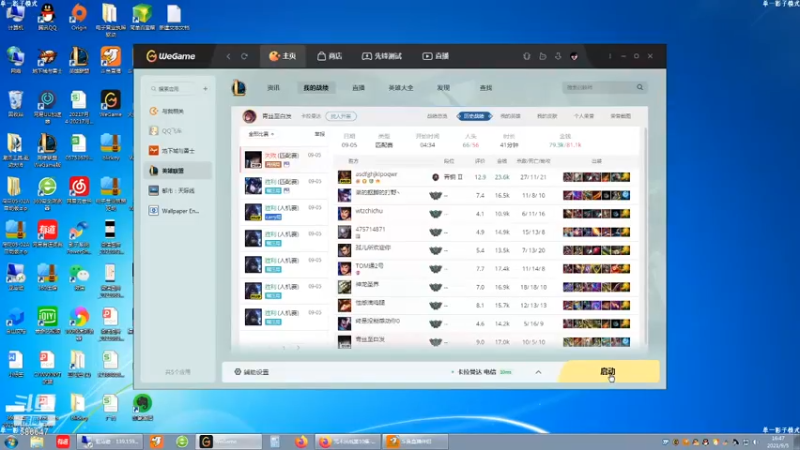Click champion portrait beside asdfghjklpoqwer
800x450 pixels.
click(344, 177)
